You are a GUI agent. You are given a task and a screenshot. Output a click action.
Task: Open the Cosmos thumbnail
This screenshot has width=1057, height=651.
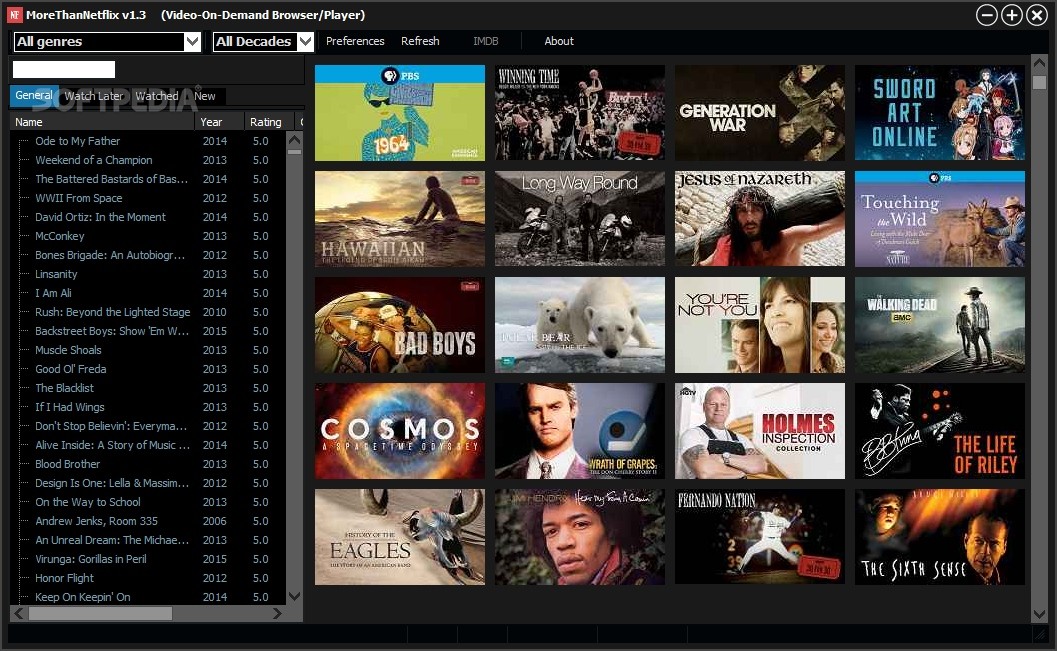coord(400,431)
